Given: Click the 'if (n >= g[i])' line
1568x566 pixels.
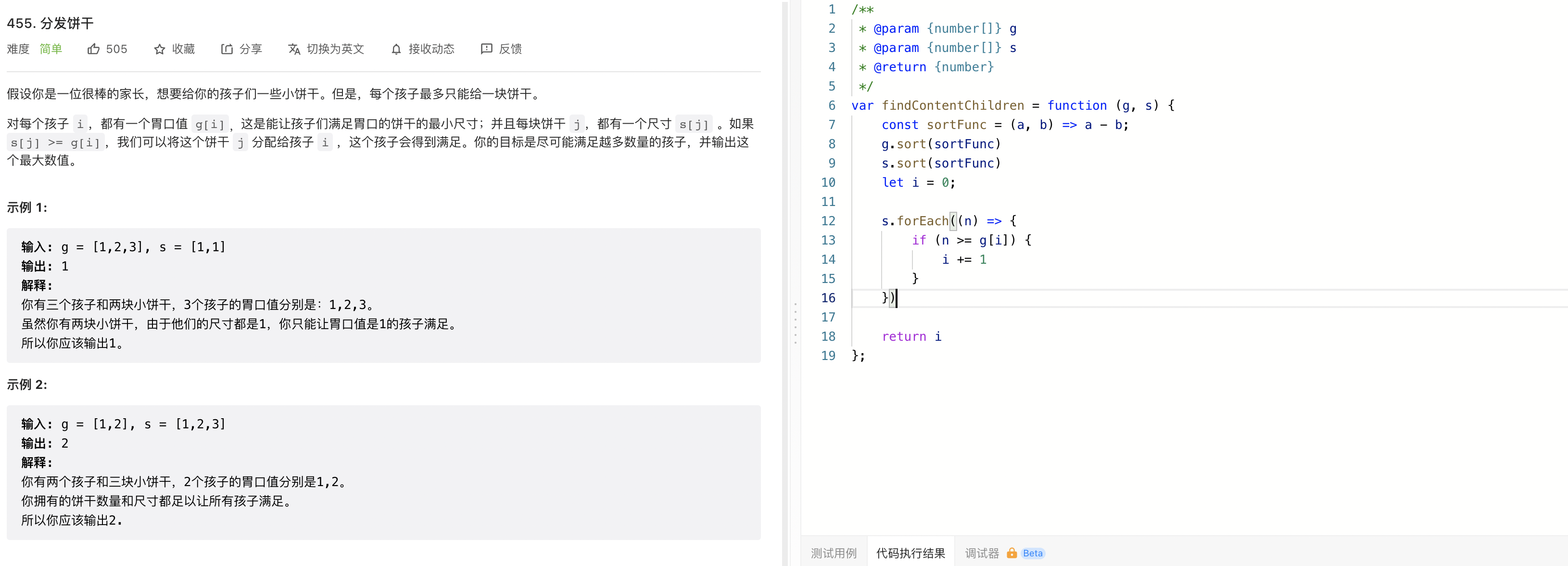Looking at the screenshot, I should click(972, 240).
